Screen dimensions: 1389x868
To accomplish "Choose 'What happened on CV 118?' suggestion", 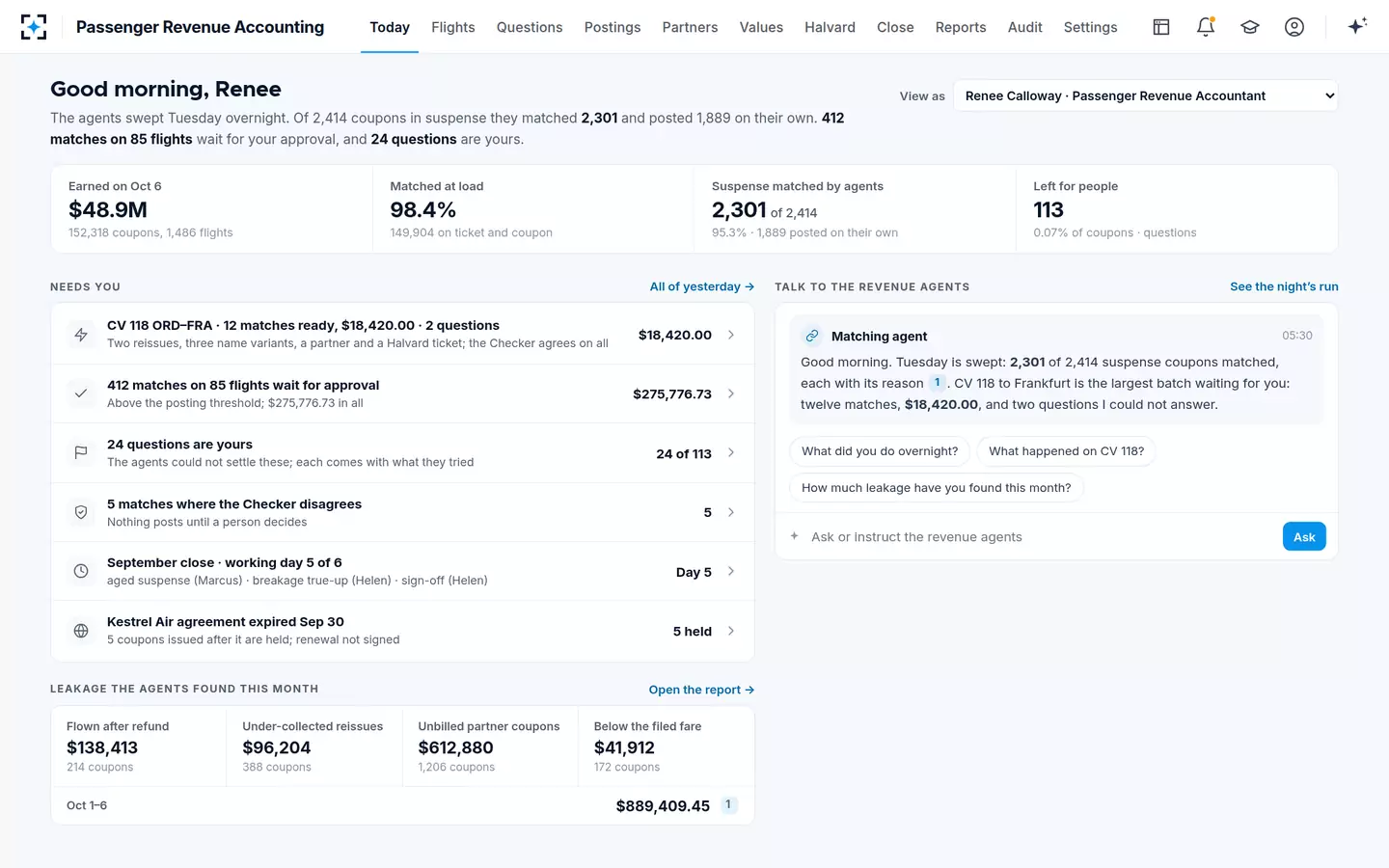I will (1066, 451).
